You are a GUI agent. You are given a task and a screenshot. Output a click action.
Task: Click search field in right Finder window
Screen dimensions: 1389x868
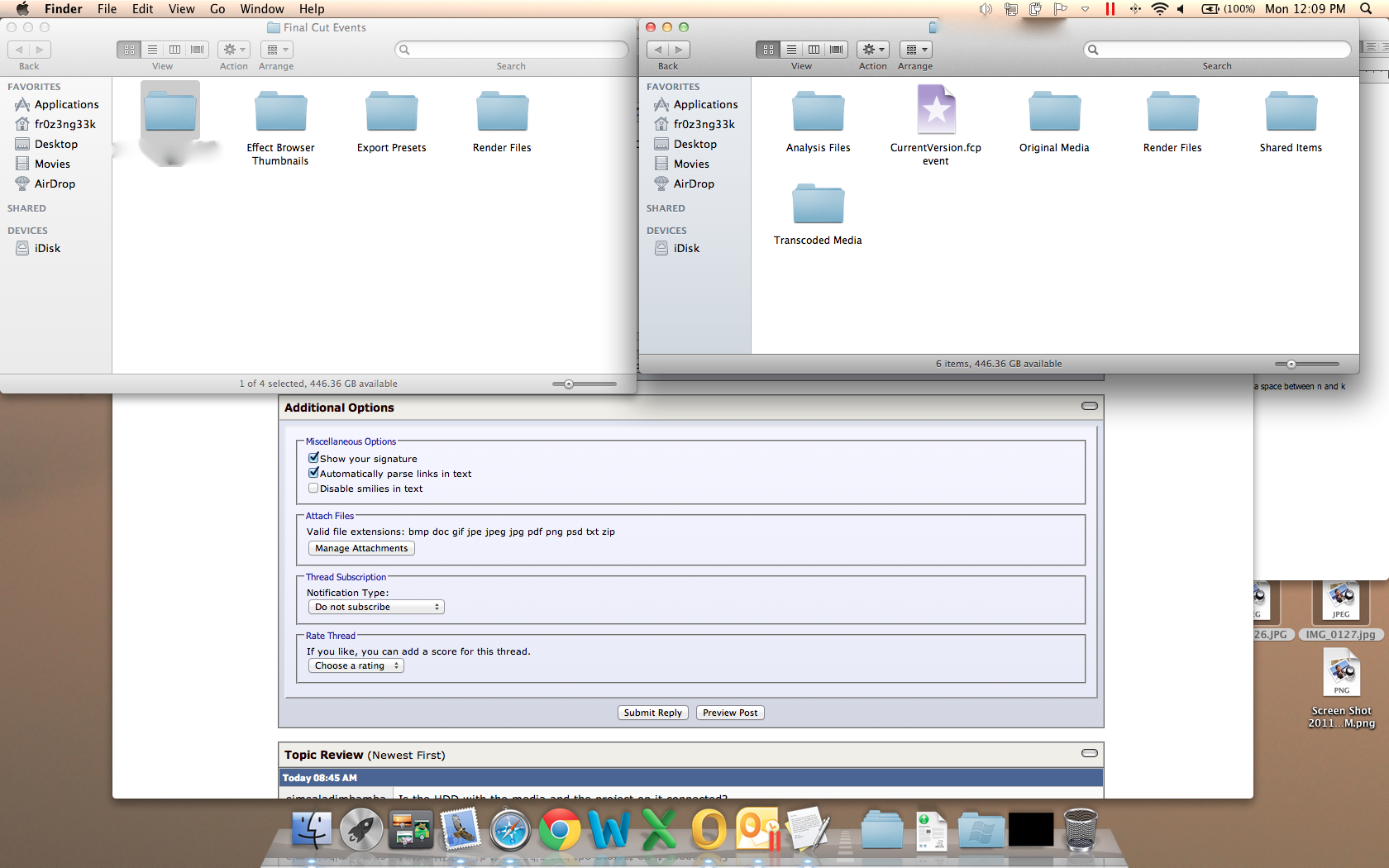pyautogui.click(x=1217, y=50)
